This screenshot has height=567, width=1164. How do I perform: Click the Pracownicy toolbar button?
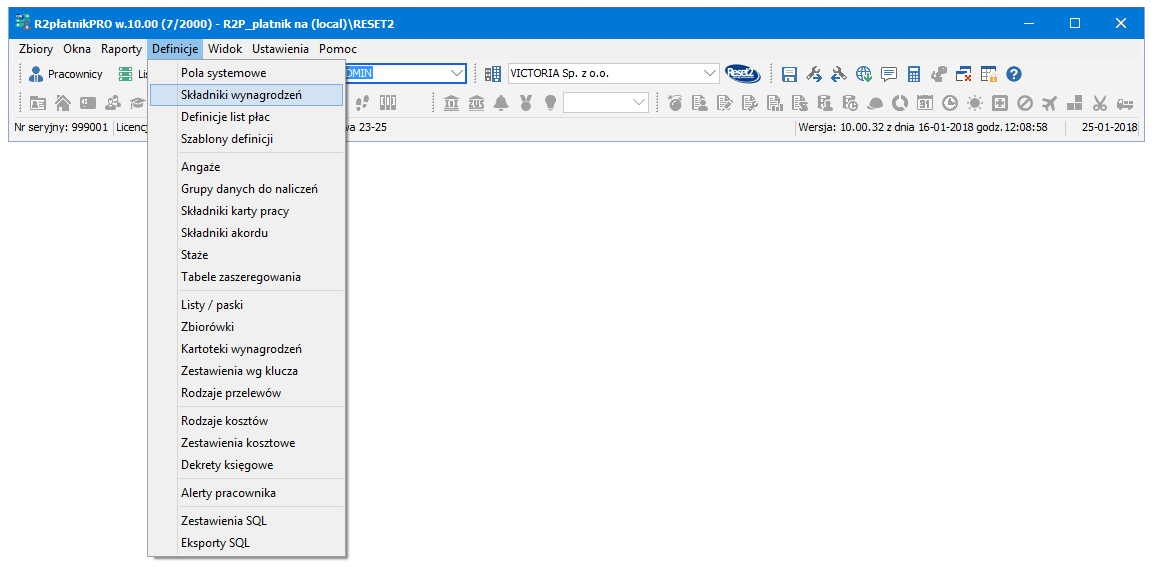65,74
